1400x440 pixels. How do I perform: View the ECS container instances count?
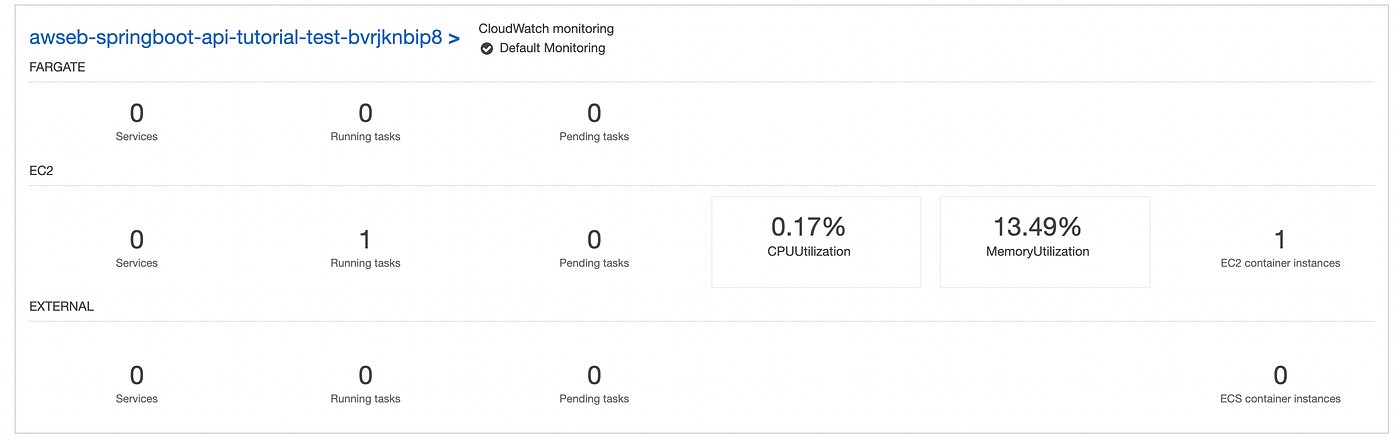coord(1280,376)
